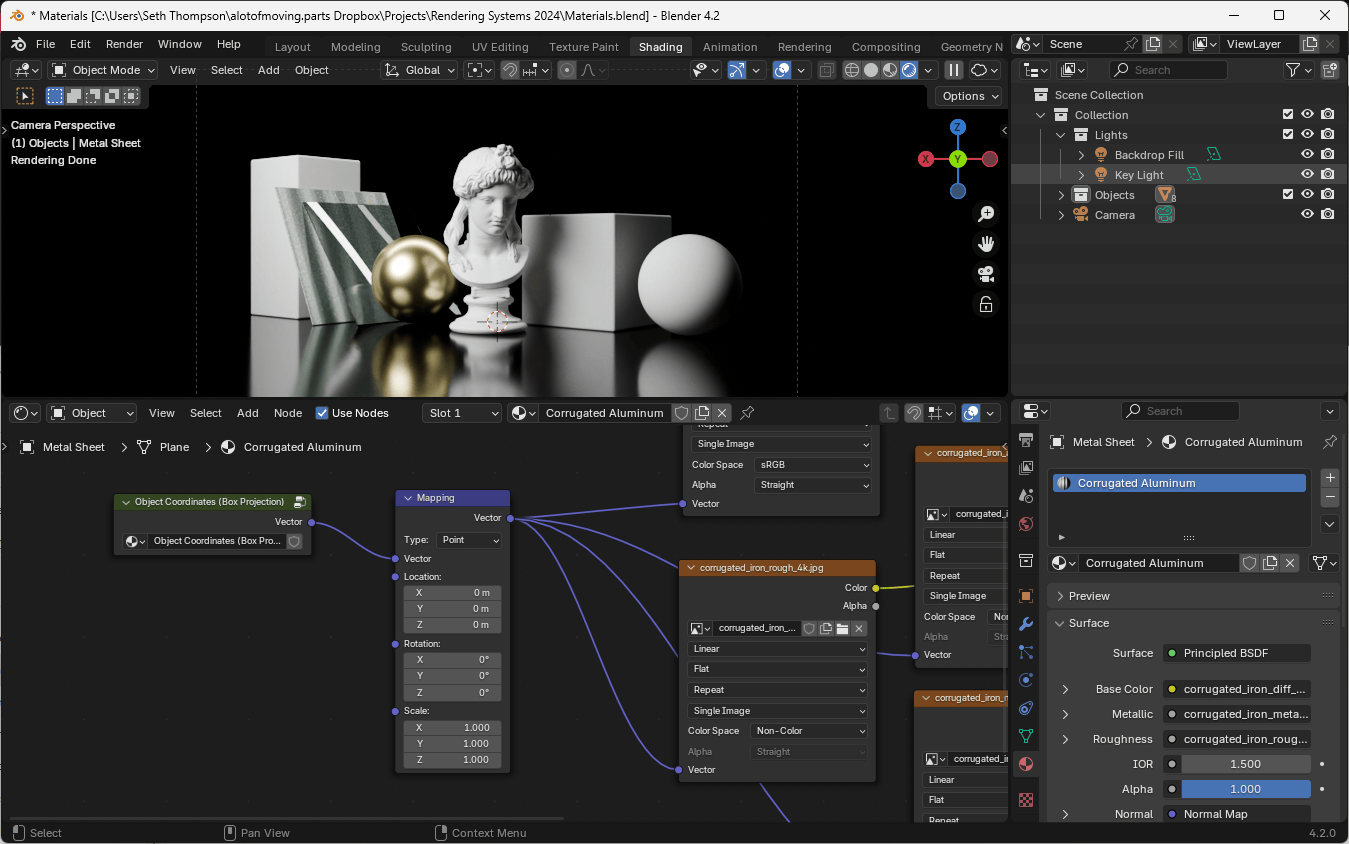
Task: Open the Modifiers wrench properties tab
Action: tap(1025, 624)
